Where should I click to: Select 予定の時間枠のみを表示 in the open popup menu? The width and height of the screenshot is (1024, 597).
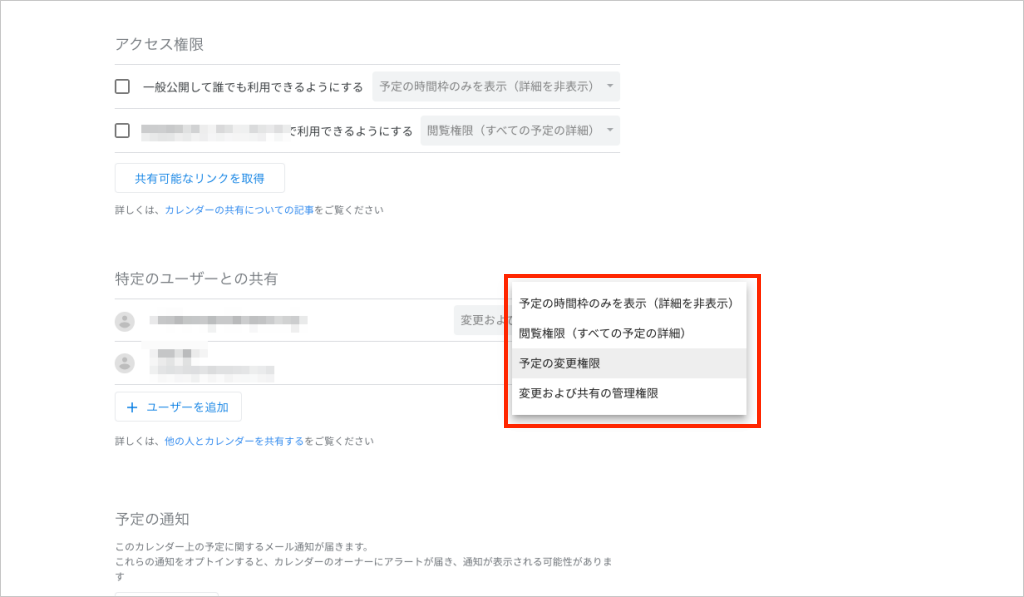coord(627,303)
